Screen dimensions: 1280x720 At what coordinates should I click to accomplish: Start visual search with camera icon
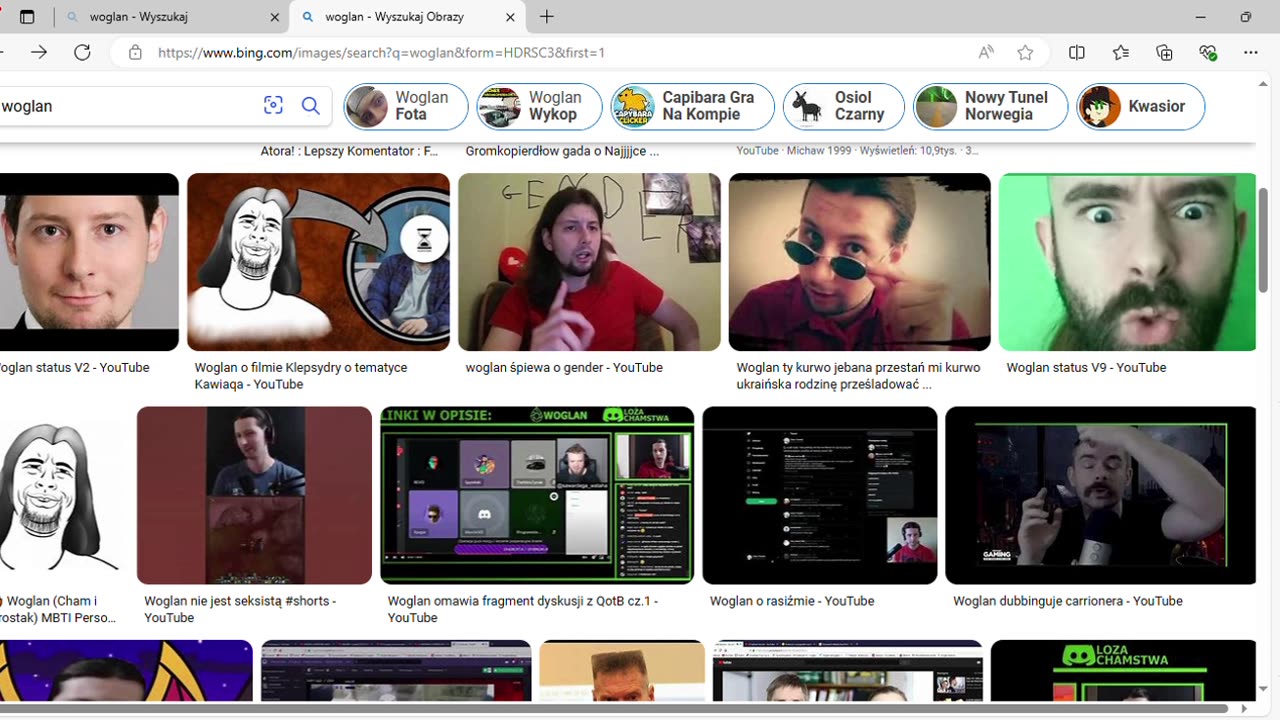[273, 106]
